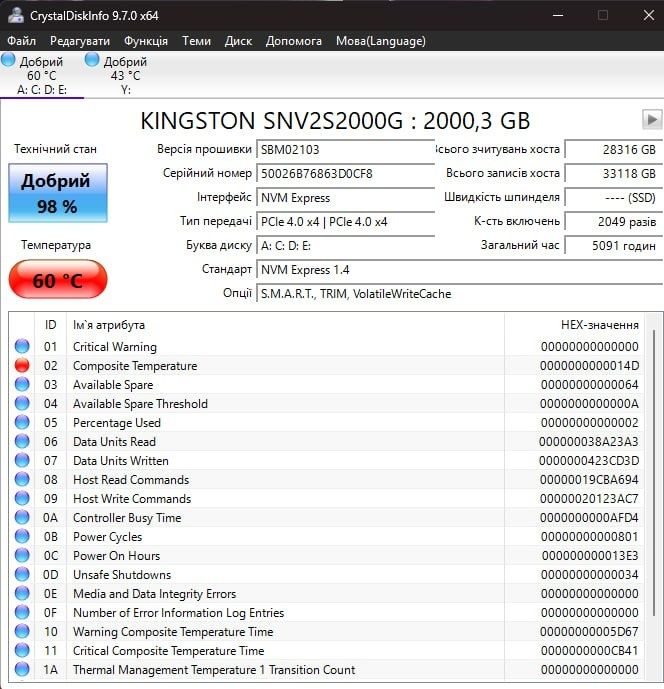Click the status icon of Power Cycles
Viewport: 664px width, 689px height.
coord(22,536)
